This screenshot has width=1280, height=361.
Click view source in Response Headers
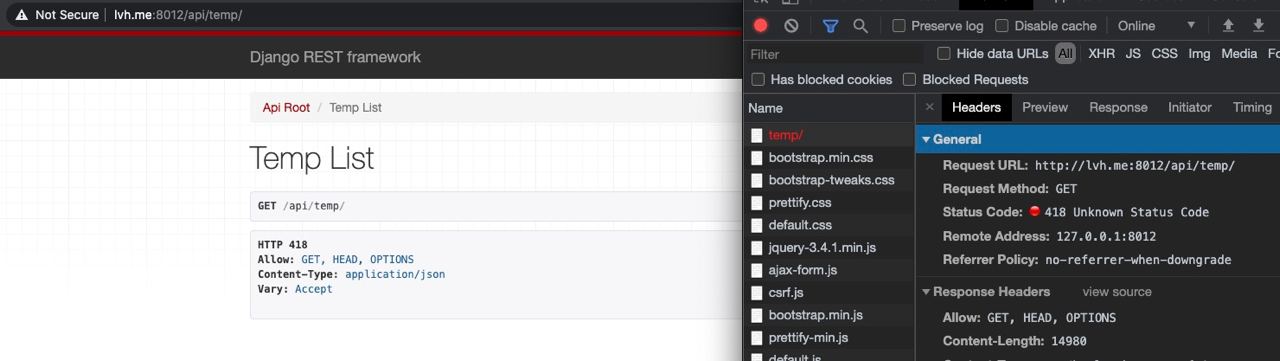[1117, 292]
